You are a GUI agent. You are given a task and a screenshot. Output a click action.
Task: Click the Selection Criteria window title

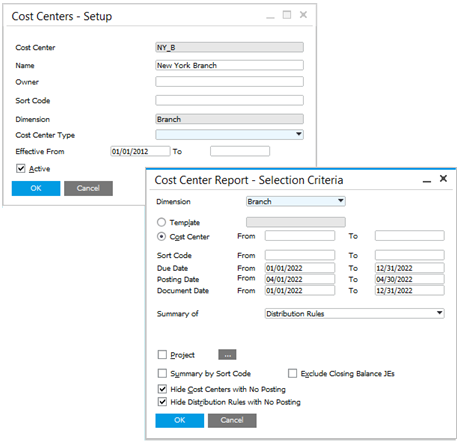(x=249, y=180)
